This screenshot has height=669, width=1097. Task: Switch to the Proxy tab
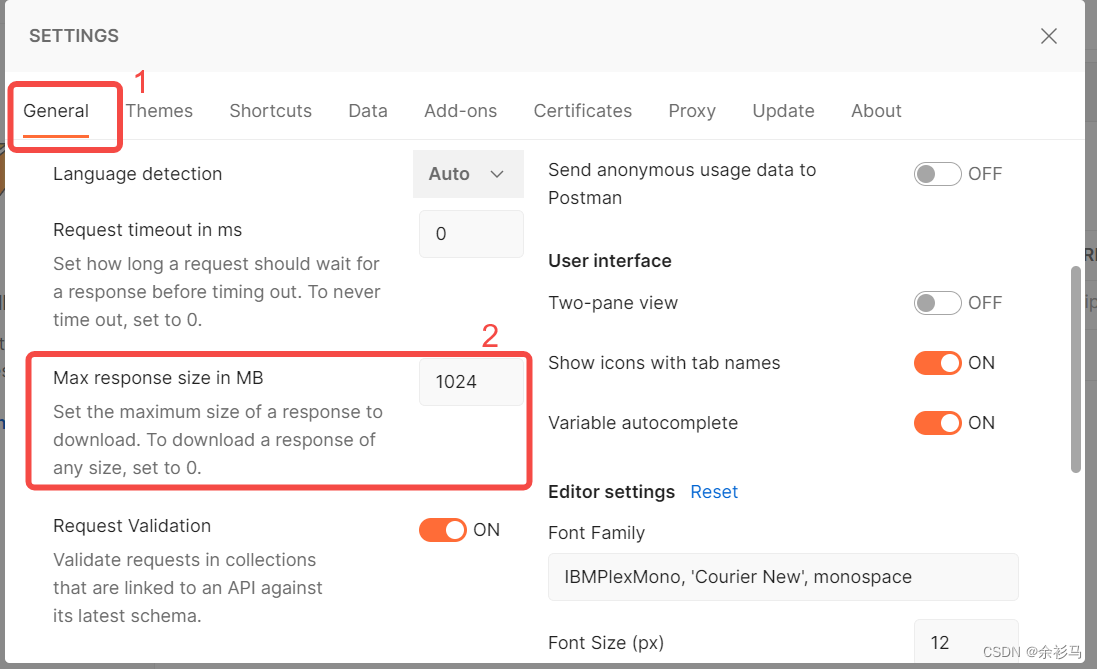pyautogui.click(x=692, y=111)
